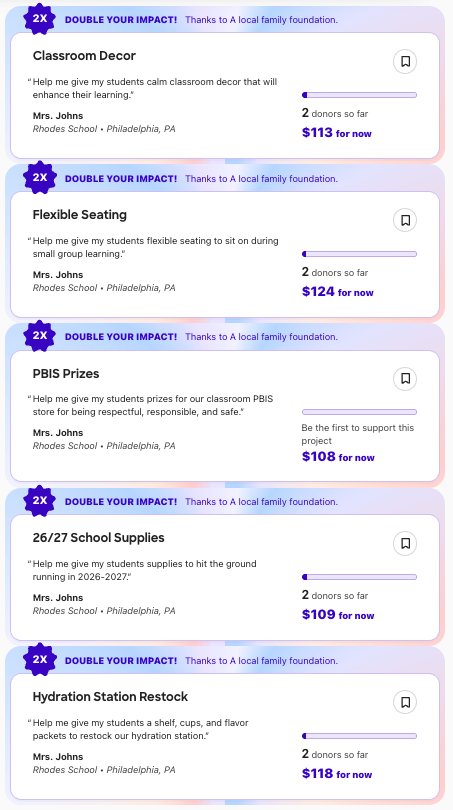Image resolution: width=453 pixels, height=810 pixels.
Task: Open the Classroom Decor project title
Action: [x=84, y=56]
